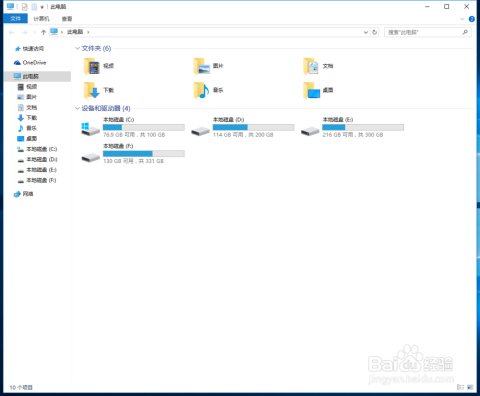Open the address bar history dropdown
The width and height of the screenshot is (480, 396).
(366, 32)
